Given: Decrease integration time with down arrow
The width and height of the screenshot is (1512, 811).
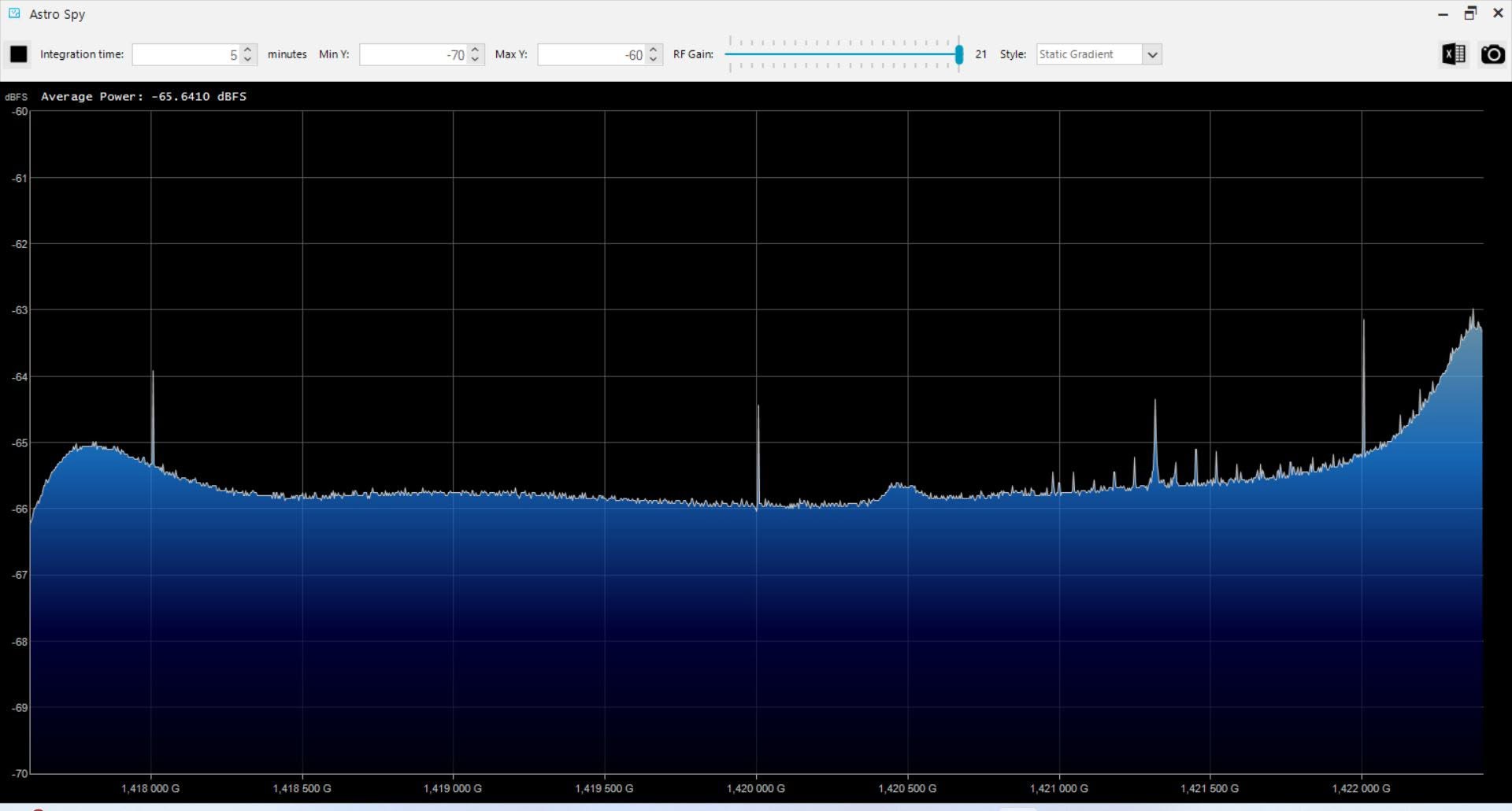Looking at the screenshot, I should [247, 59].
